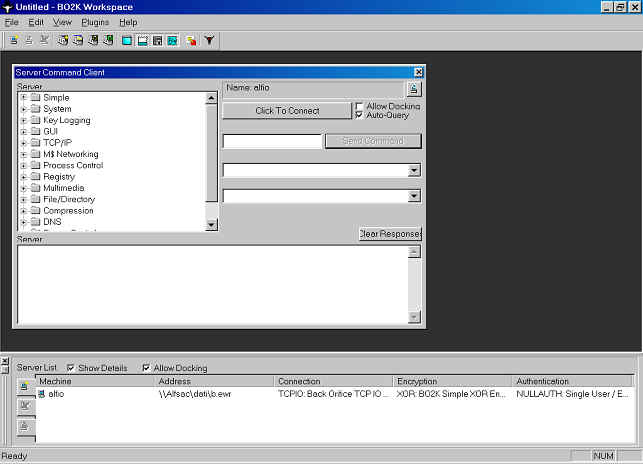
Task: Click the folder icon of Registry
Action: (x=36, y=176)
